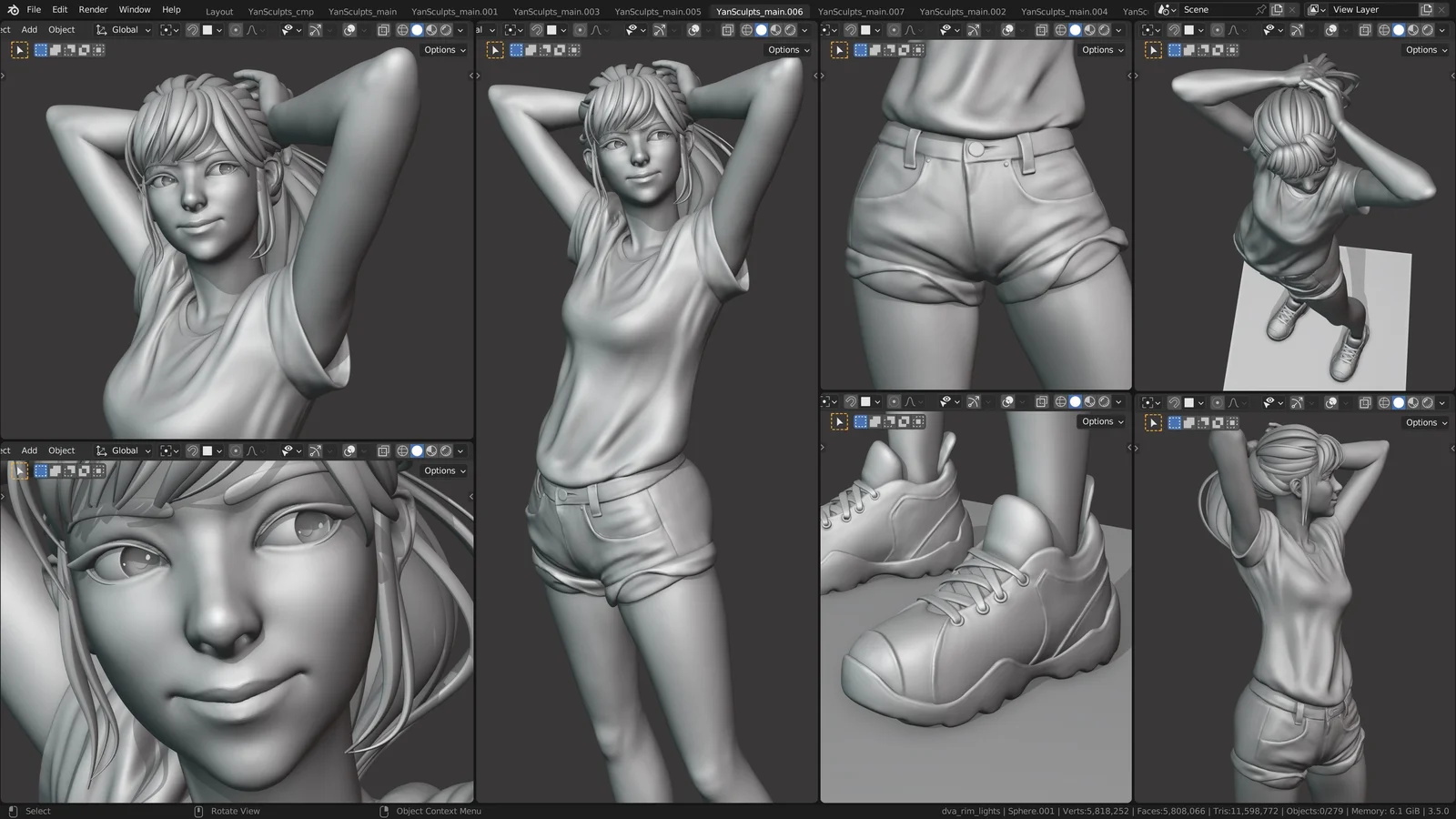
Task: Enable proportional editing in face close-up viewport
Action: click(236, 450)
